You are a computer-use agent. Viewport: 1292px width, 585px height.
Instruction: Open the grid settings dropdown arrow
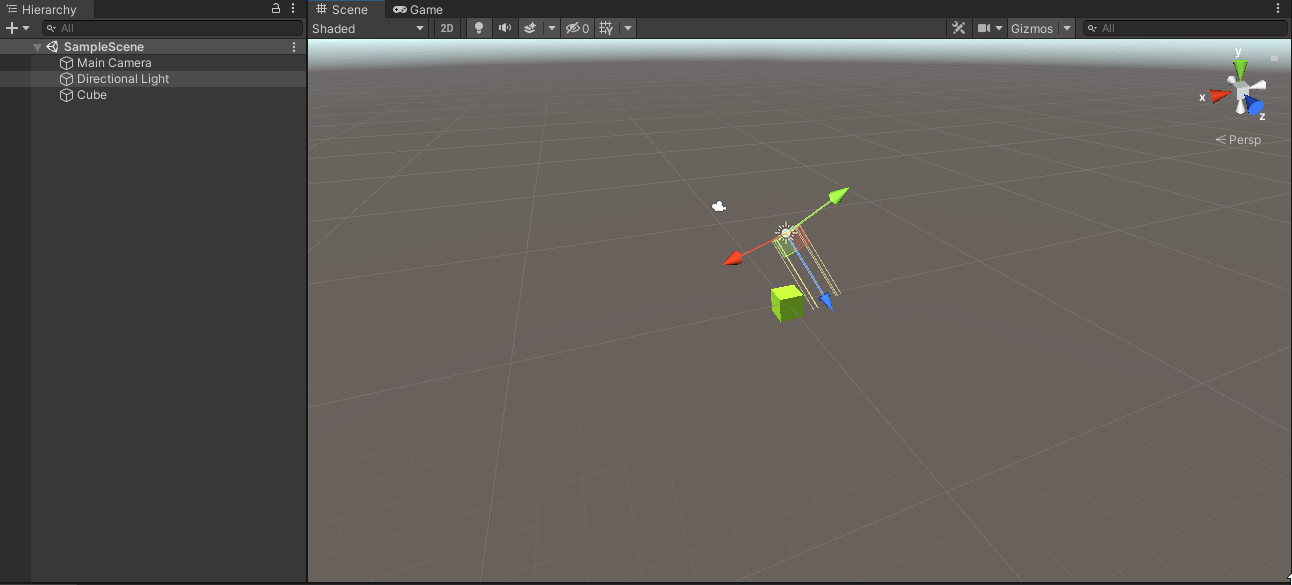point(628,28)
